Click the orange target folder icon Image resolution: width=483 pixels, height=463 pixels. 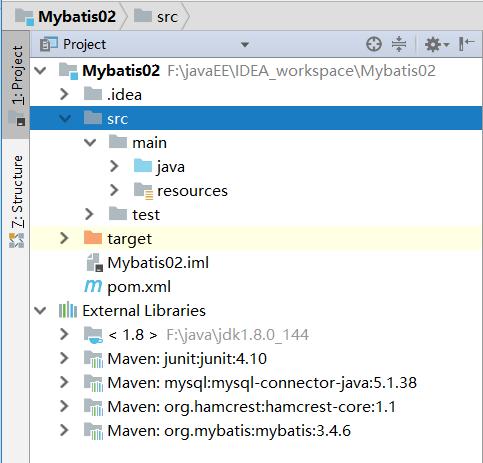pos(93,238)
